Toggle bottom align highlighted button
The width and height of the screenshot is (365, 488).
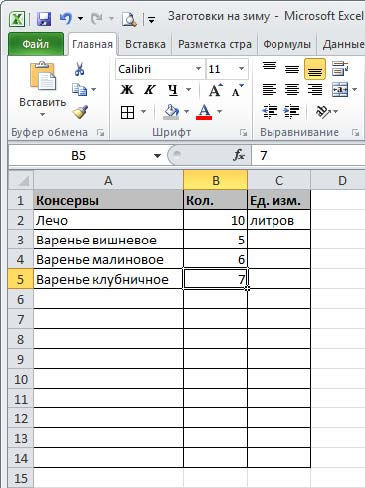coord(315,69)
